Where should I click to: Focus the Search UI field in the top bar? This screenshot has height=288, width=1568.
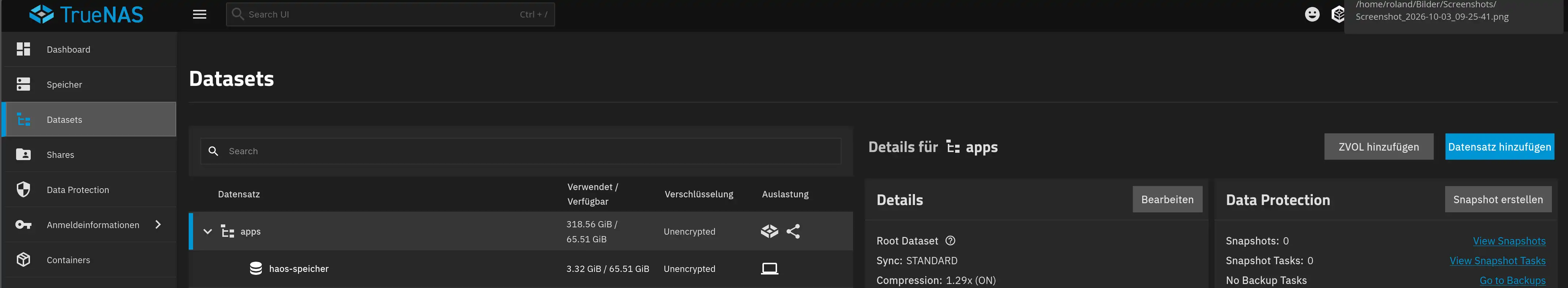point(390,15)
